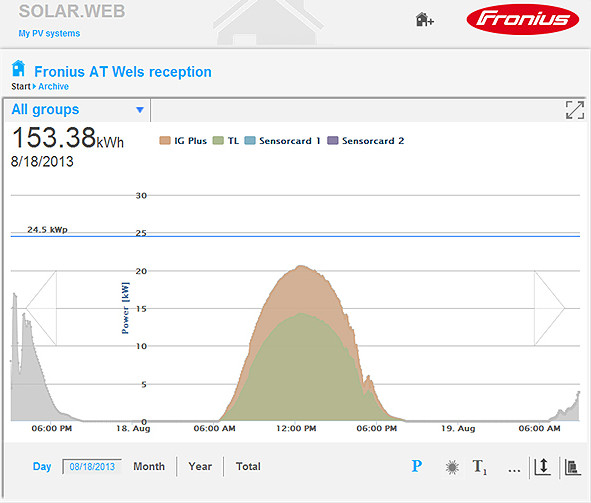Click the 153.38 kWh energy value
The width and height of the screenshot is (591, 503).
click(x=67, y=138)
